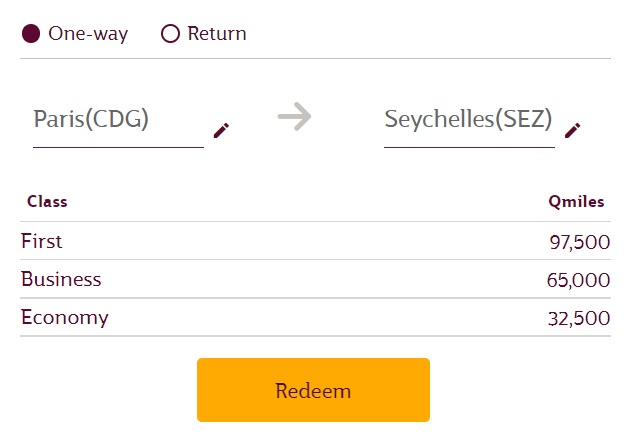
Task: Click the Return label text
Action: point(217,34)
